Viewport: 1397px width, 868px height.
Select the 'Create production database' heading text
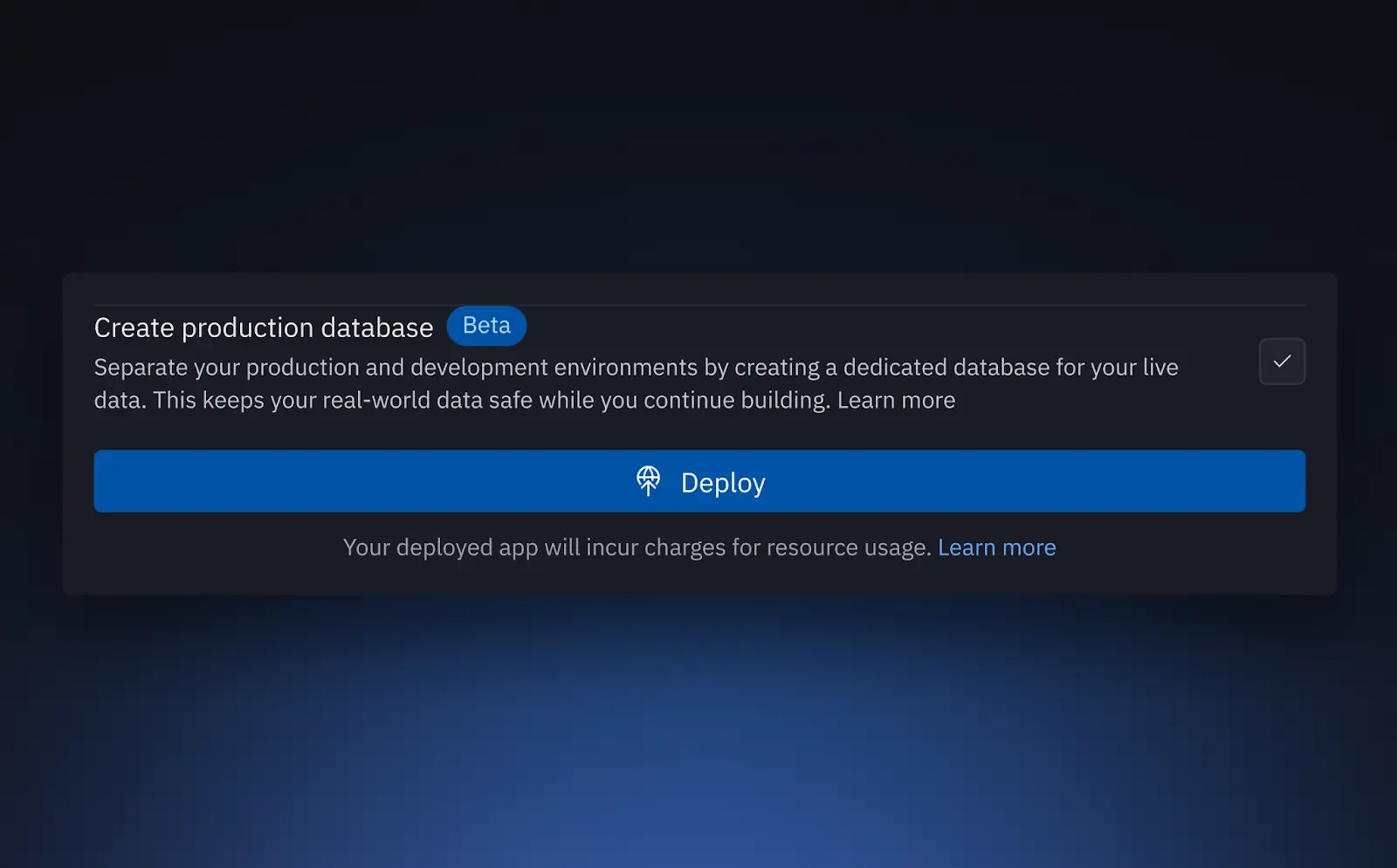pos(264,327)
